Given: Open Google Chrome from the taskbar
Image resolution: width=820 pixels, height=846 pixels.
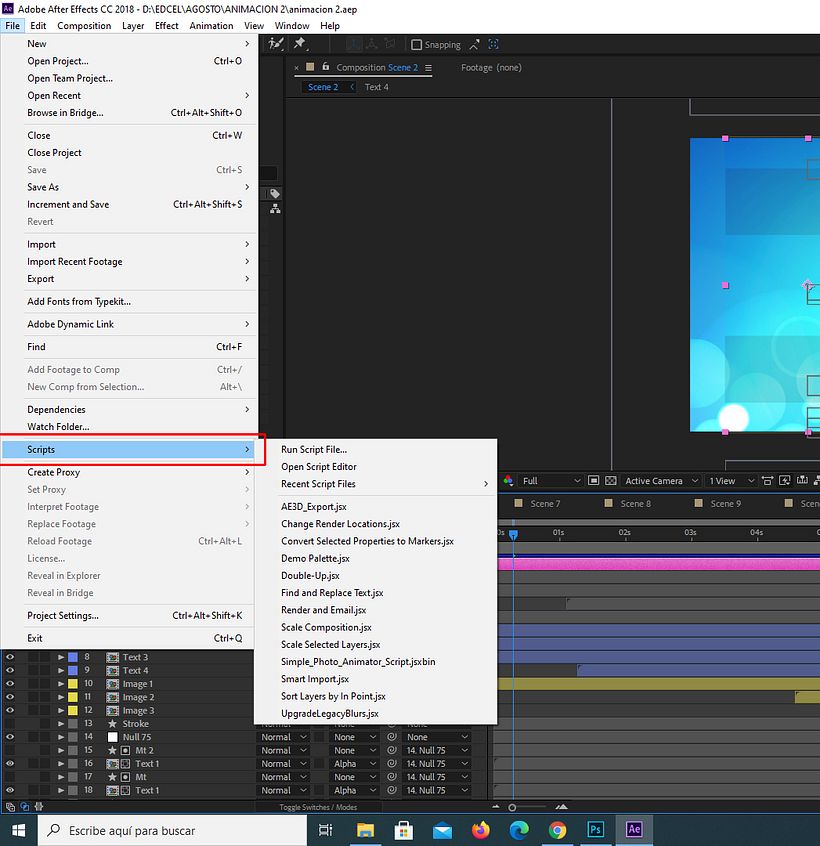Looking at the screenshot, I should pos(557,829).
